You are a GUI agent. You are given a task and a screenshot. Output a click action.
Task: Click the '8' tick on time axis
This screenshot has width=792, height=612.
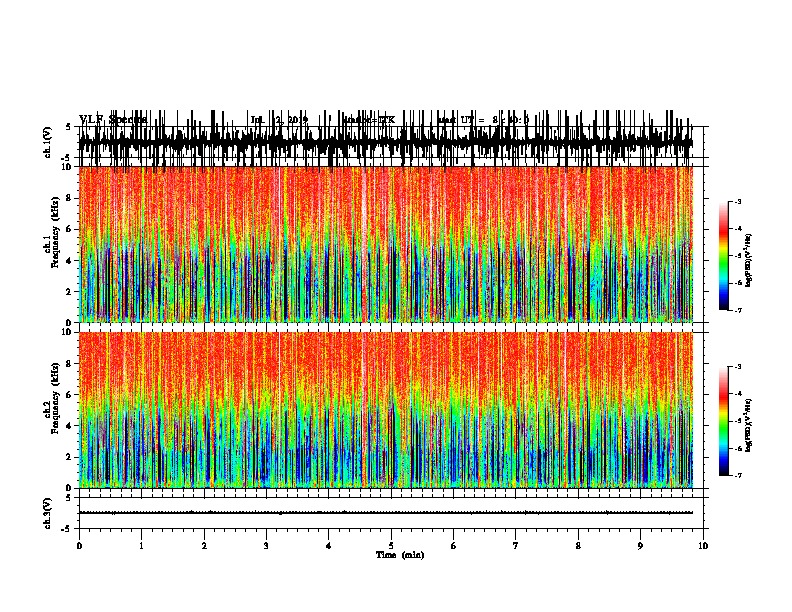[x=578, y=546]
